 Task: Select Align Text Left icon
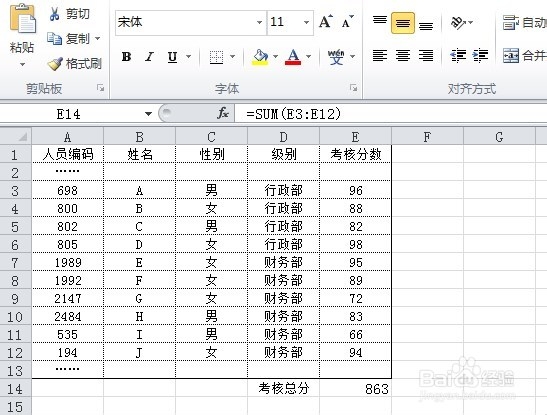coord(380,55)
